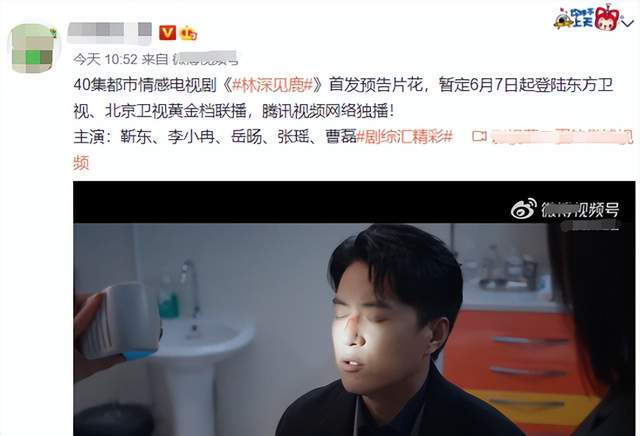Click the orange V verified badge
640x436 pixels.
point(167,33)
